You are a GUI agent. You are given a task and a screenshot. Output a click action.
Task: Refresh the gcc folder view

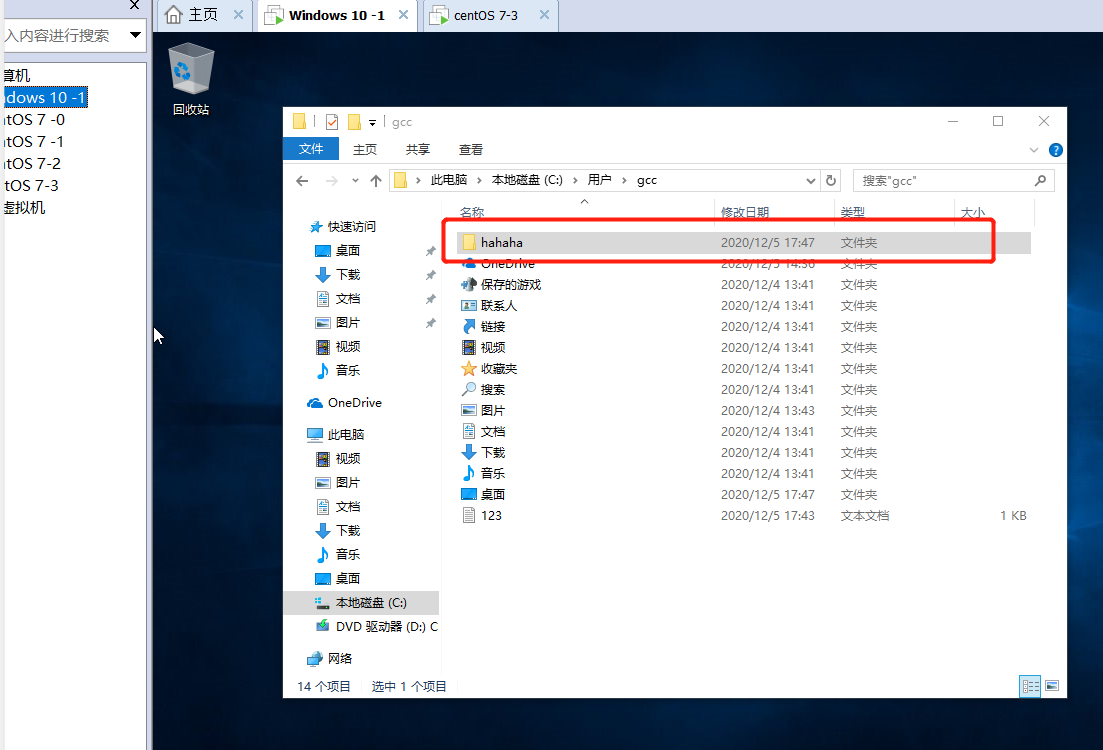[x=831, y=180]
